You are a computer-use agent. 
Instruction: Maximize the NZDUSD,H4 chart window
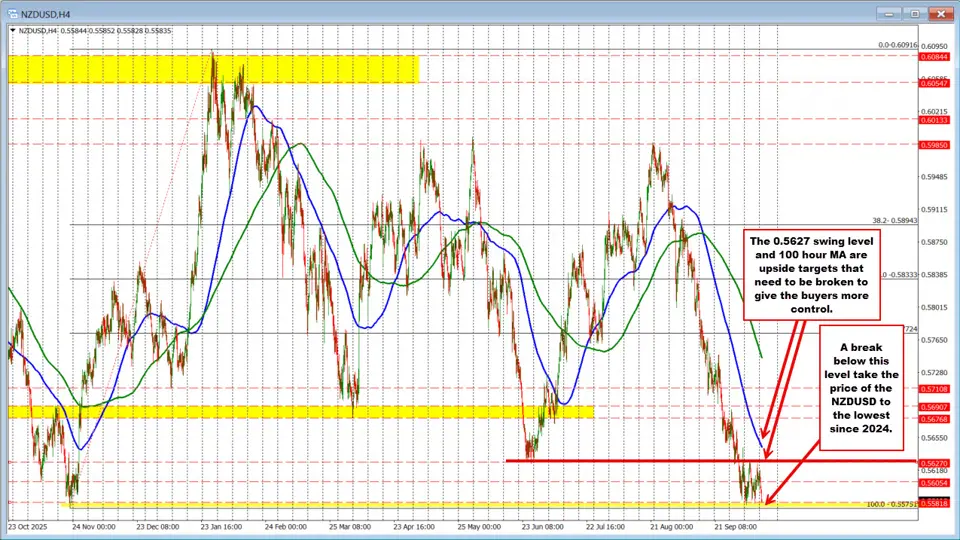915,13
